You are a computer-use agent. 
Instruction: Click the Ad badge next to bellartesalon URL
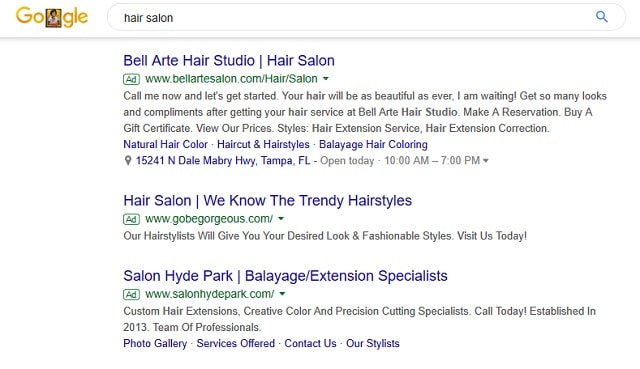point(131,79)
